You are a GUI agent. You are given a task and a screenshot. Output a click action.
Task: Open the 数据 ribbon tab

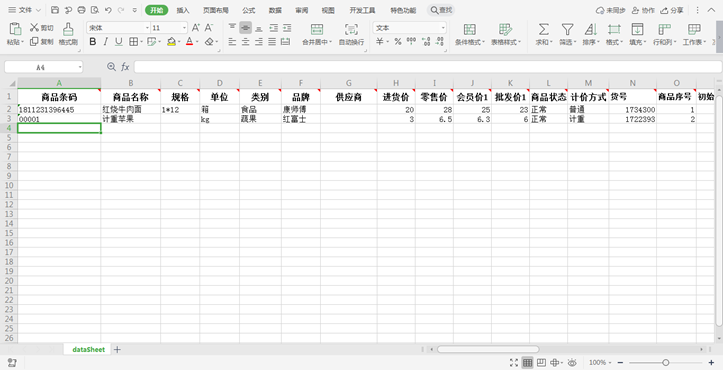tap(275, 10)
